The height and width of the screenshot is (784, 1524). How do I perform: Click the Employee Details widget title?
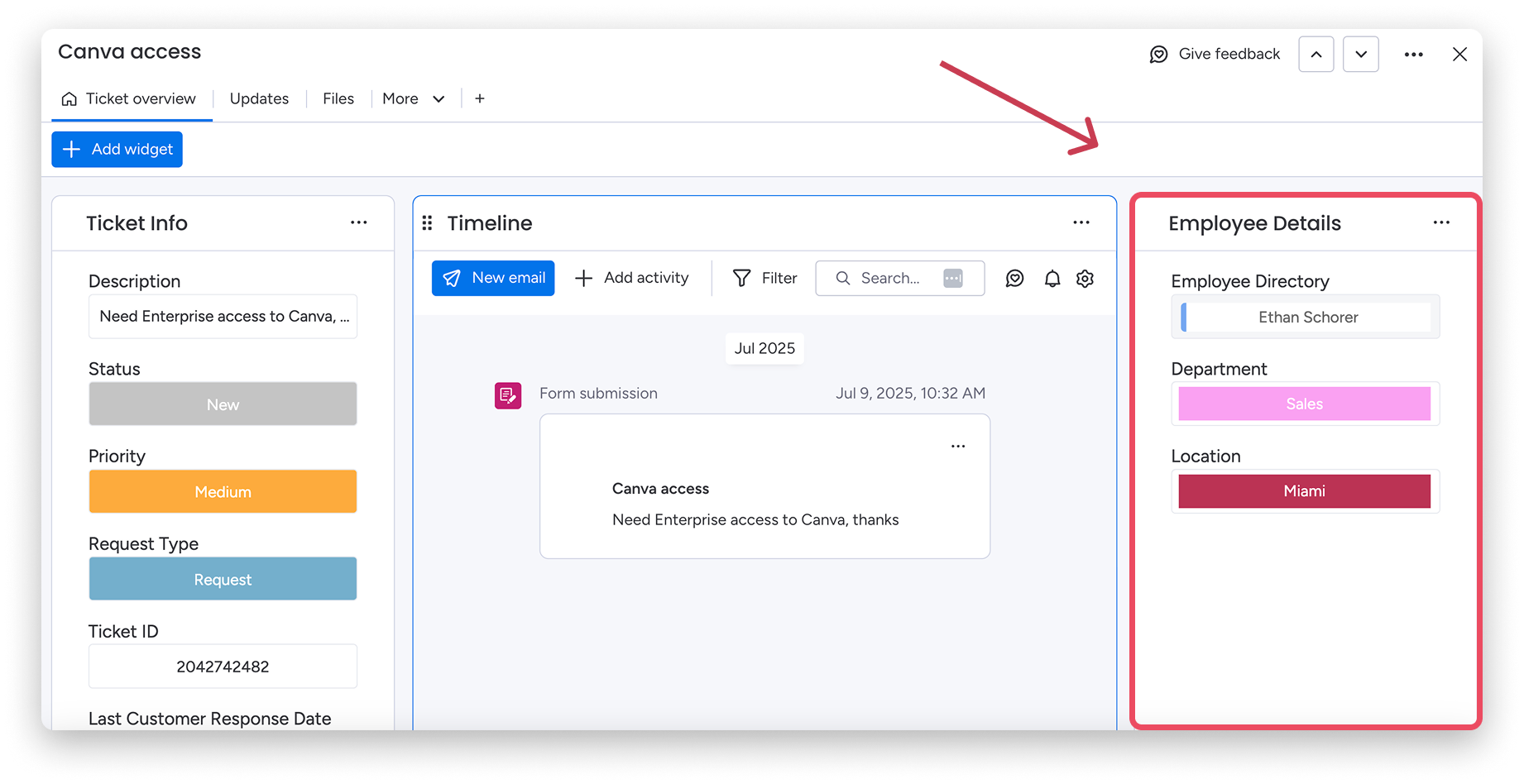(x=1254, y=223)
